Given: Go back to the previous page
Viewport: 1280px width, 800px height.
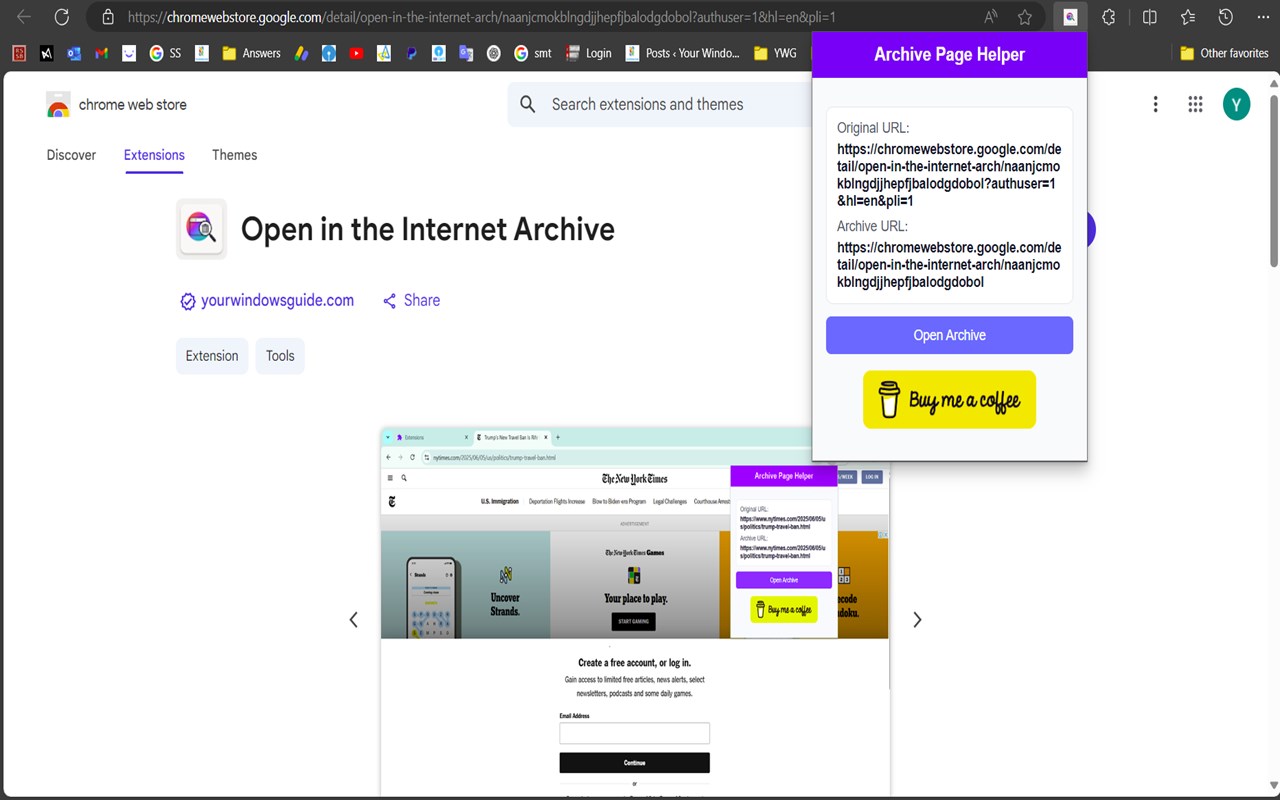Looking at the screenshot, I should point(24,17).
